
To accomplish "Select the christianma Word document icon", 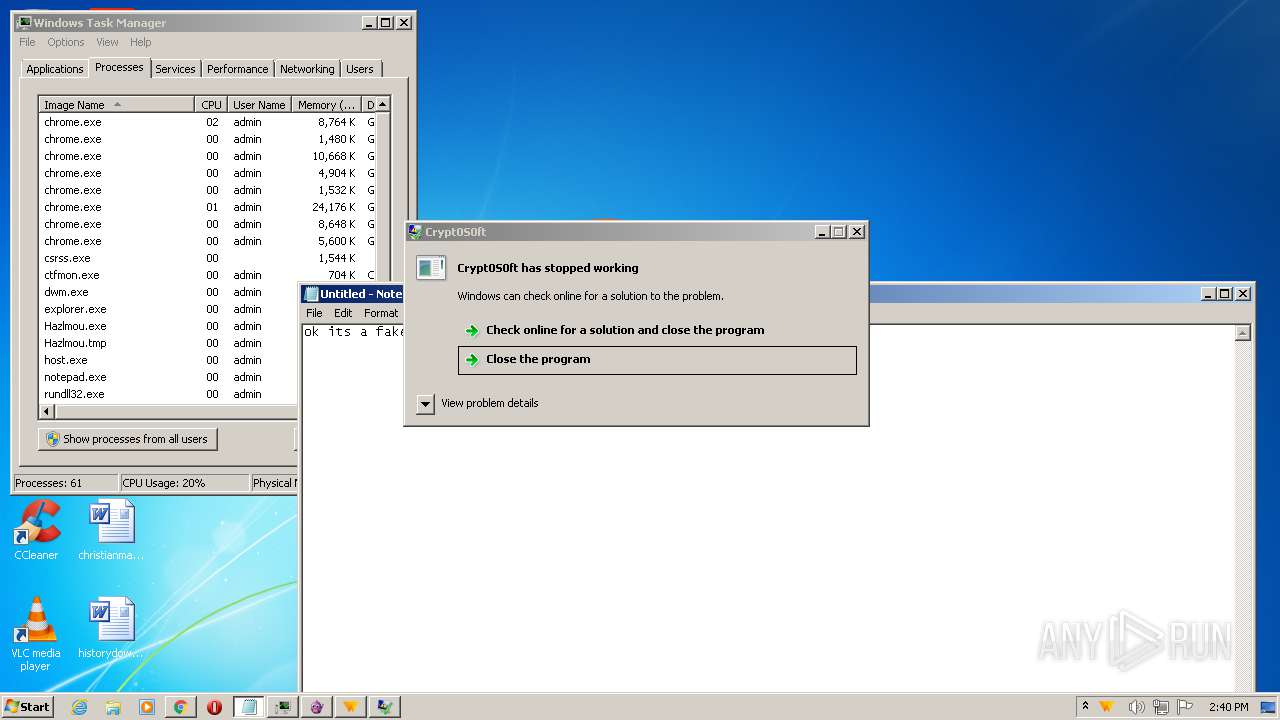I will click(x=111, y=530).
